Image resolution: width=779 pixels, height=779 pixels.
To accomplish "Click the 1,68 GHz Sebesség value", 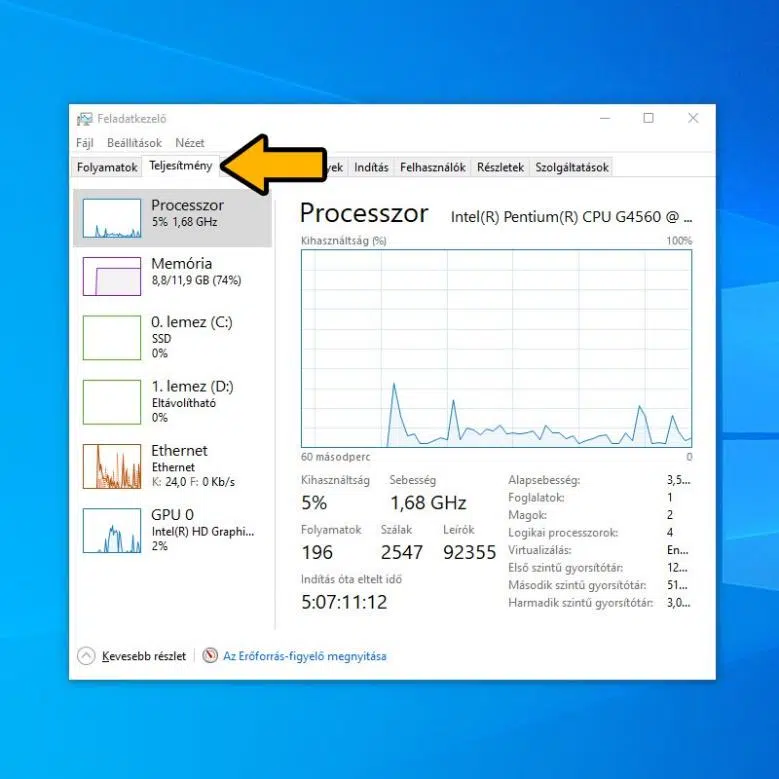I will click(428, 503).
